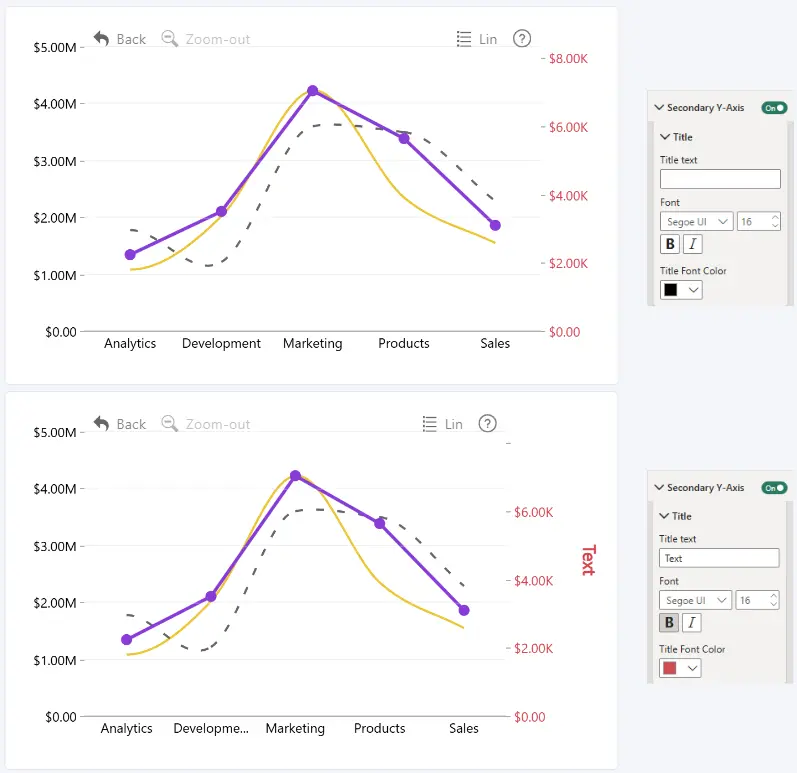Click the Zoom-out label in the bottom chart

tap(218, 424)
